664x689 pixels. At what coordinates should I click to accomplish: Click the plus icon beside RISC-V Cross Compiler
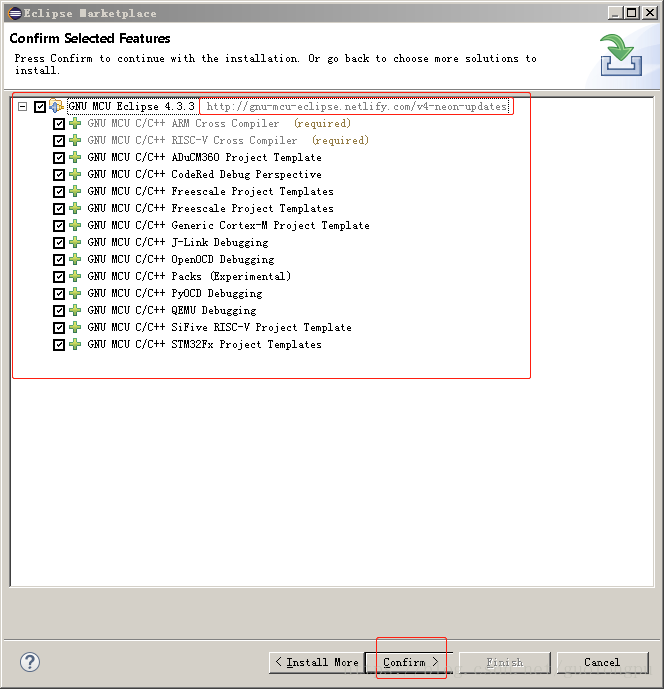click(75, 140)
